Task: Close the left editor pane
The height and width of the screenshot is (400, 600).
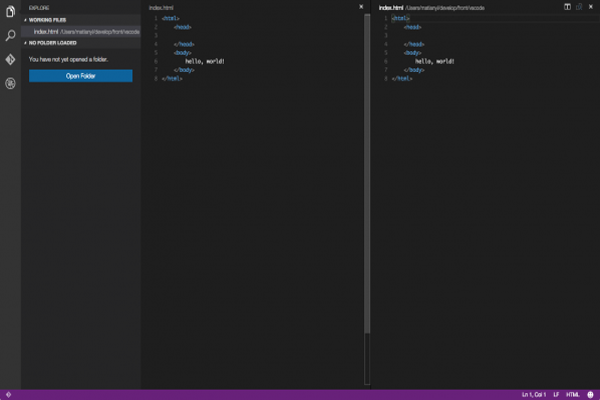Action: click(x=361, y=7)
